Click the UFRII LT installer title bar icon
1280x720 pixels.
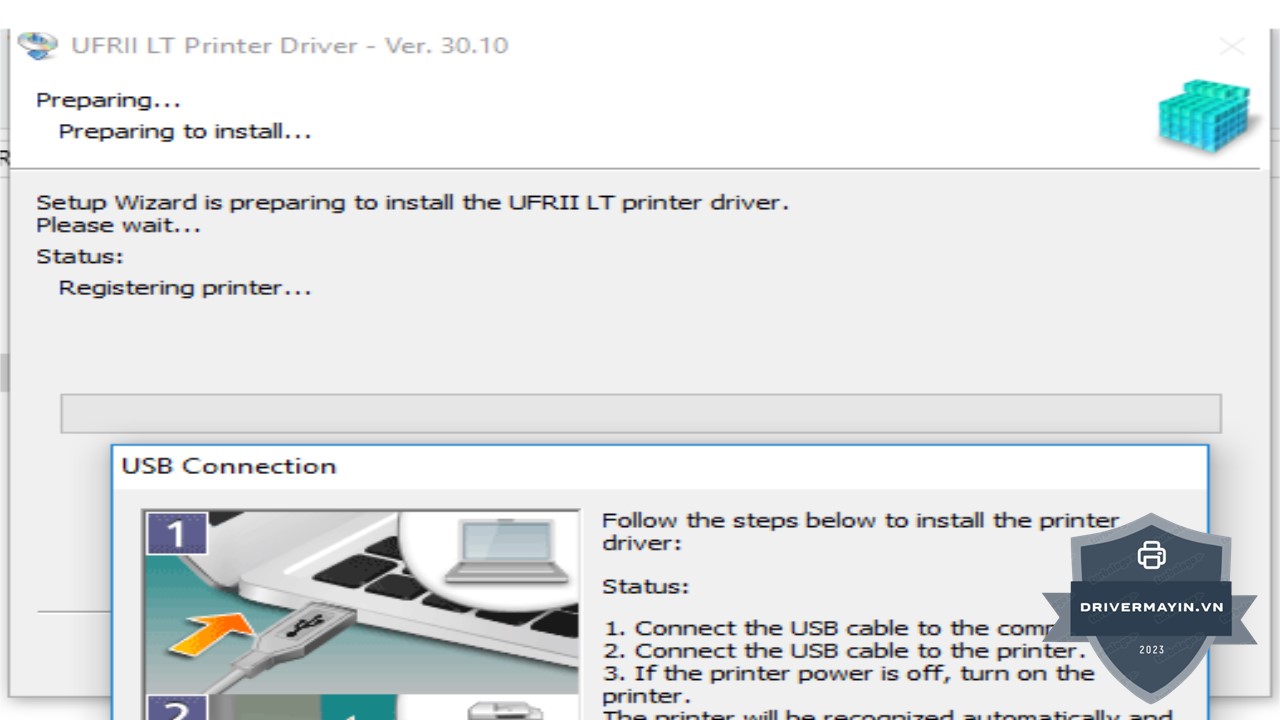[38, 46]
